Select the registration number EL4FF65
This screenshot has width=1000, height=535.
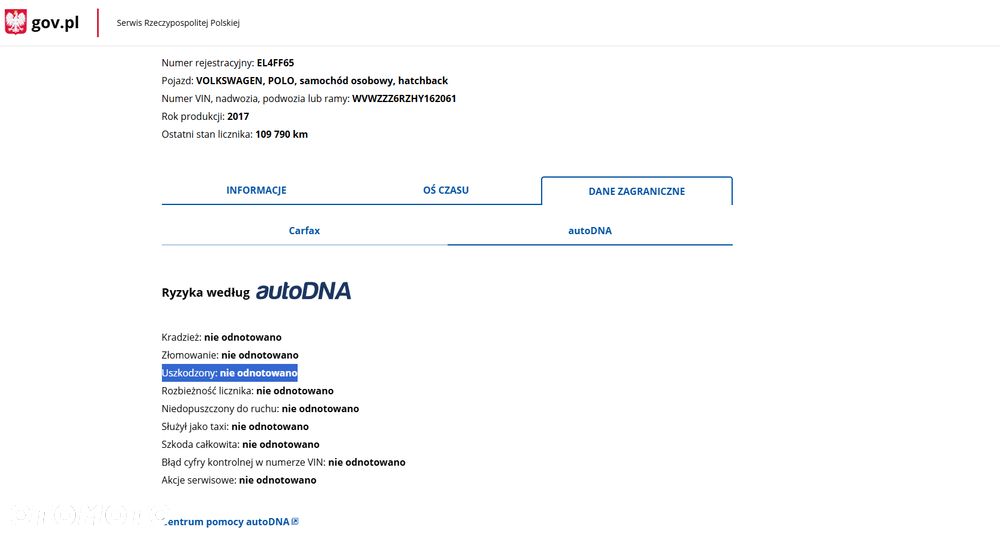276,63
